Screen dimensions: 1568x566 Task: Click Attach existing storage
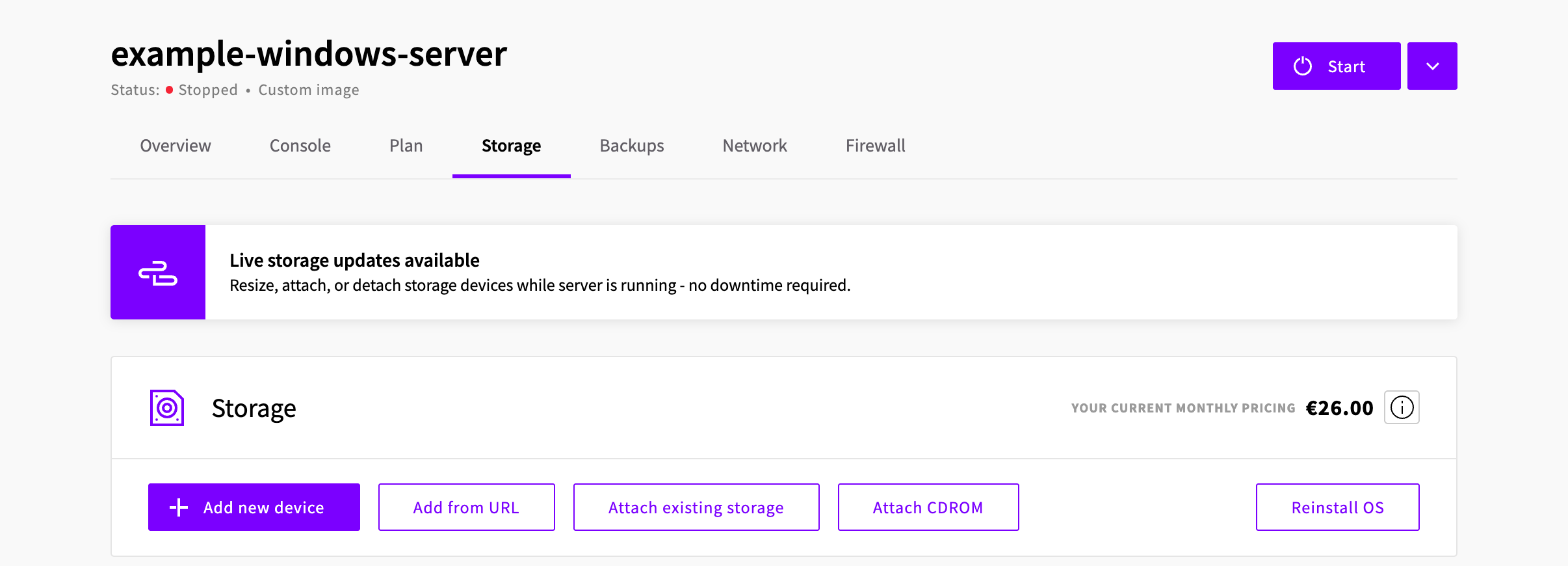click(696, 507)
